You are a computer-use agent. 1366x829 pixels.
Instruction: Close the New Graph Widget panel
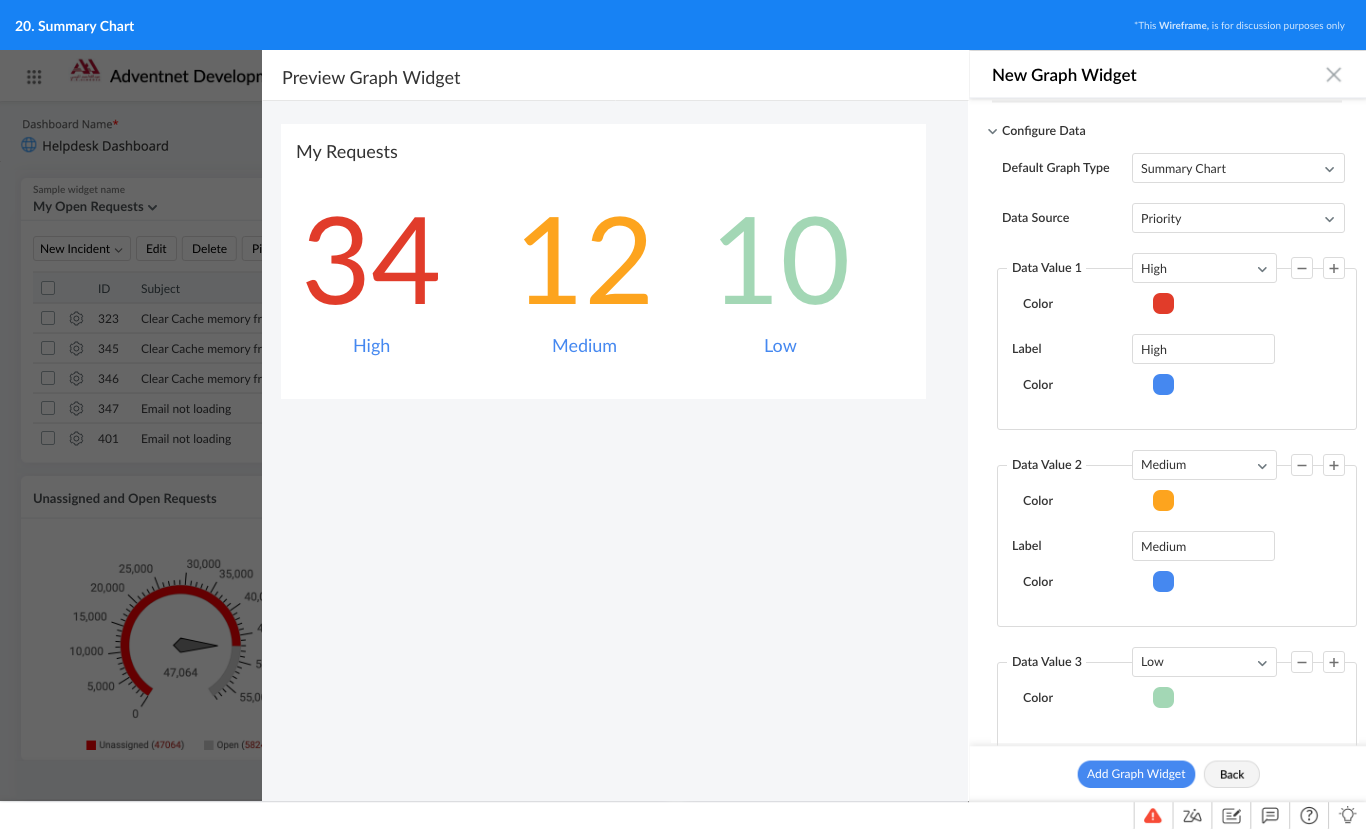pos(1333,75)
